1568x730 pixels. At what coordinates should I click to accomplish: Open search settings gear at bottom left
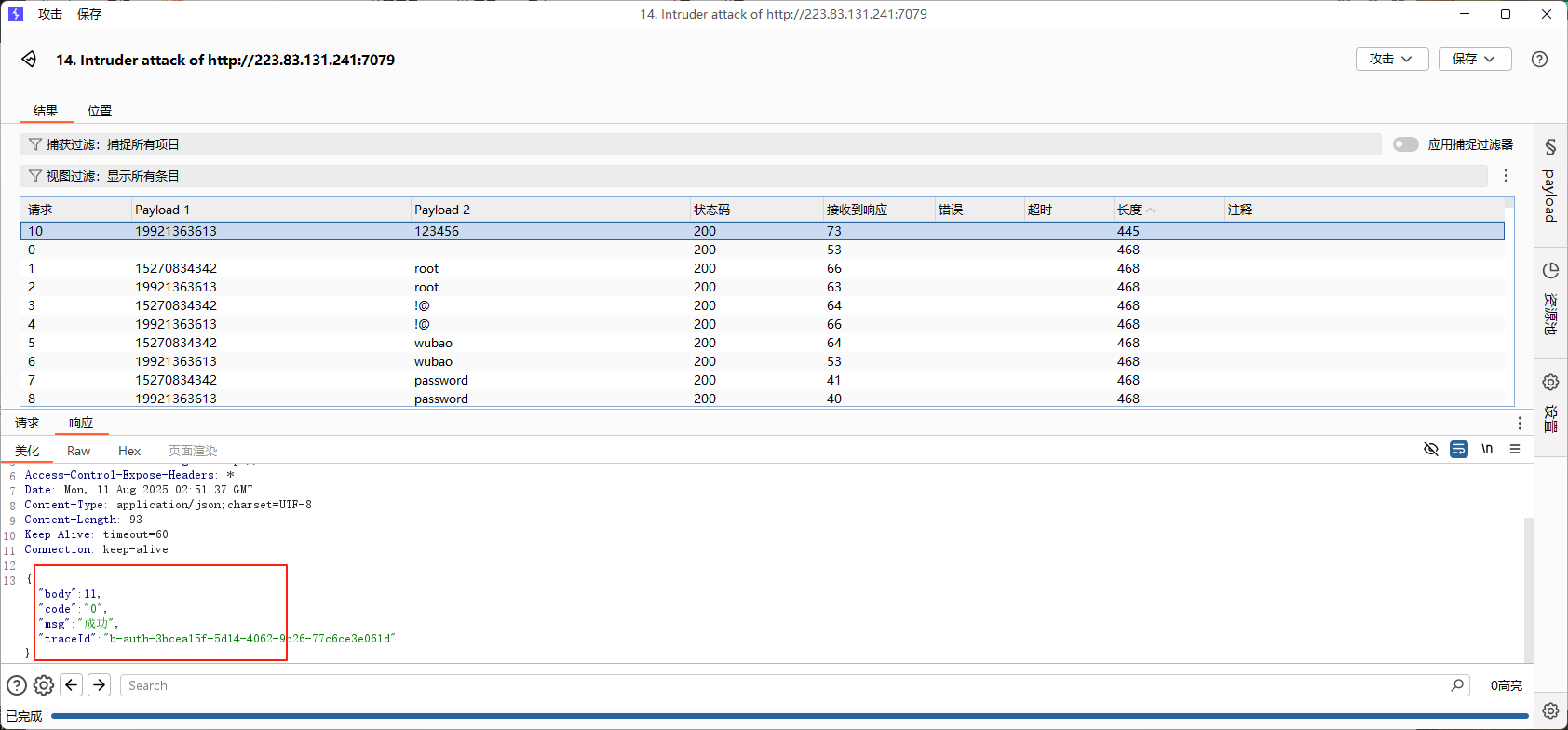pyautogui.click(x=44, y=685)
